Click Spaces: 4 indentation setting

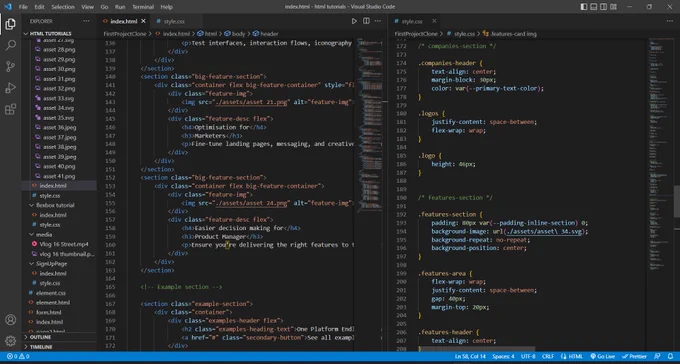click(503, 356)
